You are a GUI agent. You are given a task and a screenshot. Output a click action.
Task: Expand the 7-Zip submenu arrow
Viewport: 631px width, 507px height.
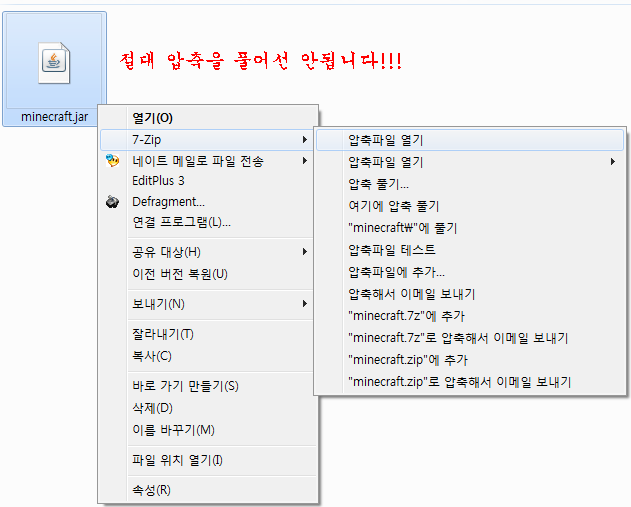(305, 140)
